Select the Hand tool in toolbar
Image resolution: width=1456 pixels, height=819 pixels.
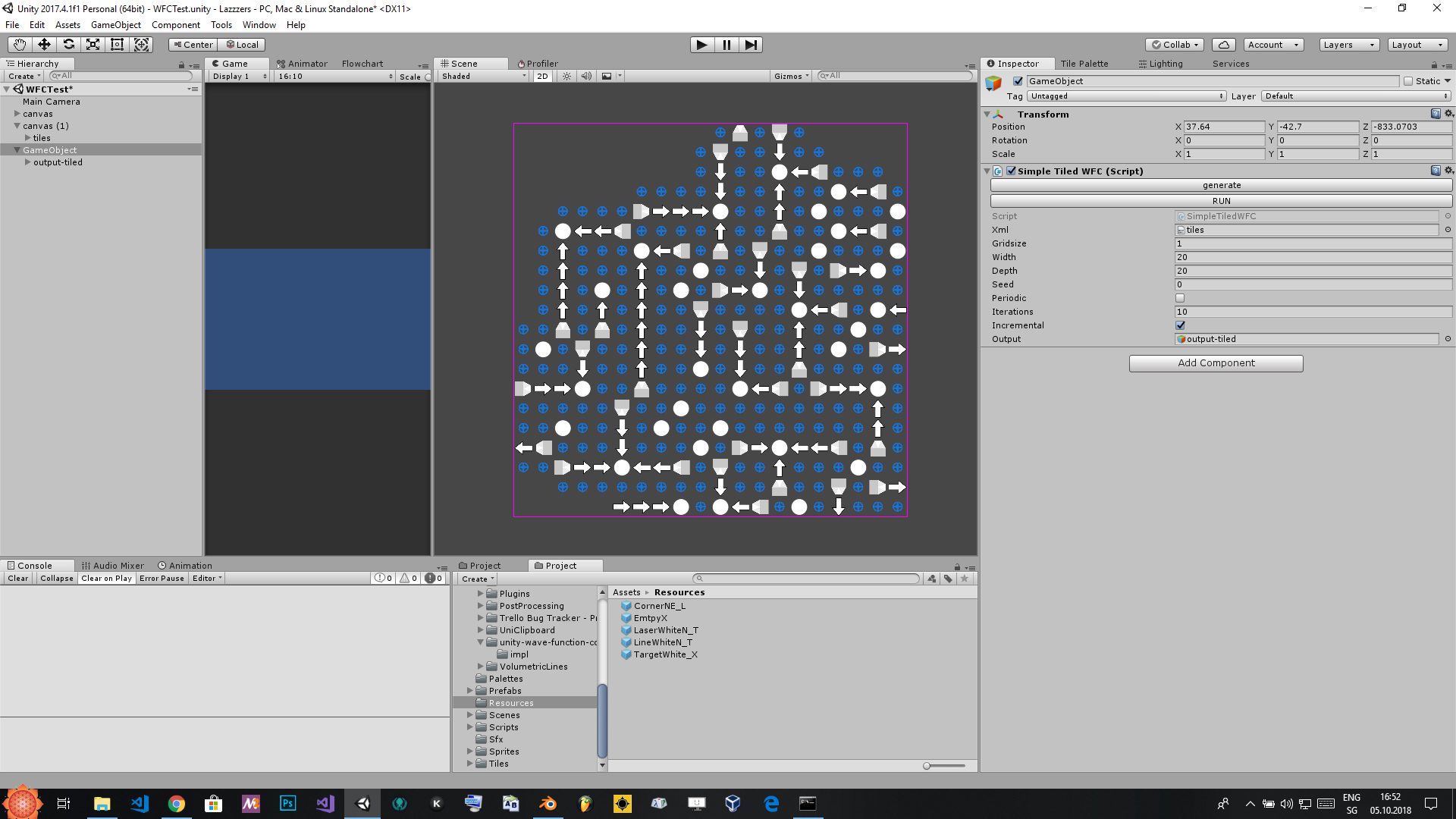pos(20,45)
